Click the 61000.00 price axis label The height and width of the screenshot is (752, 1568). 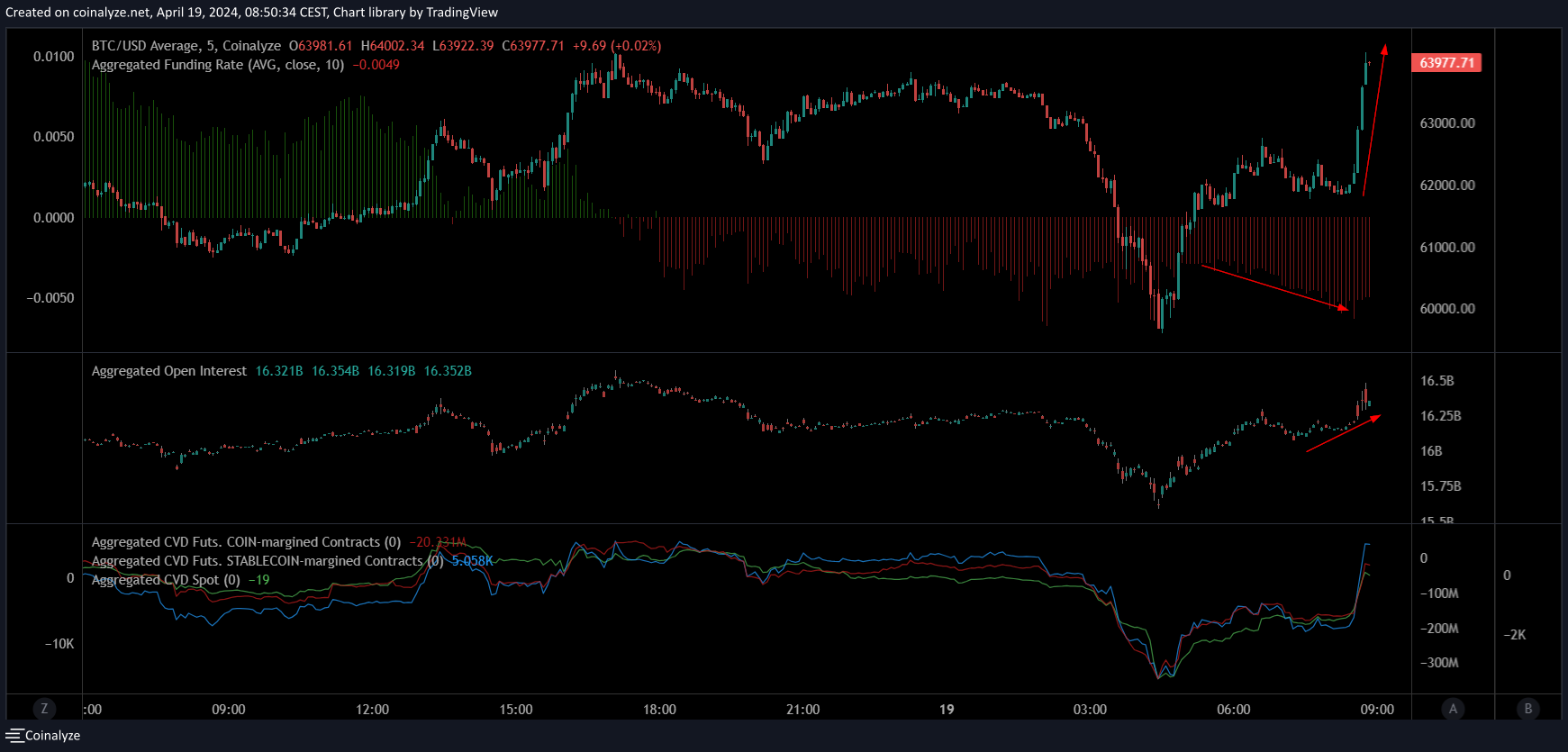(1447, 248)
